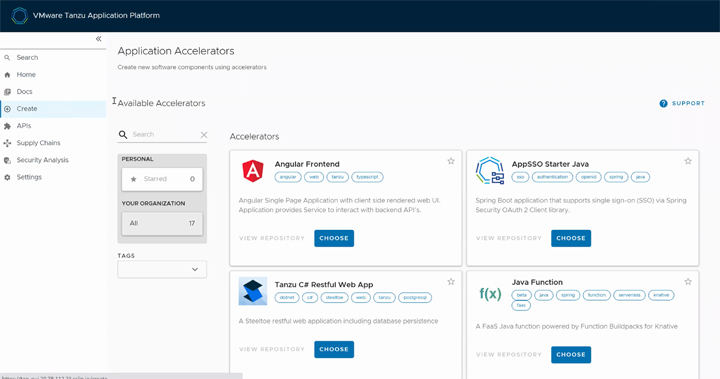The height and width of the screenshot is (379, 720).
Task: View repository for AppSSO Starter Java
Action: [x=509, y=238]
